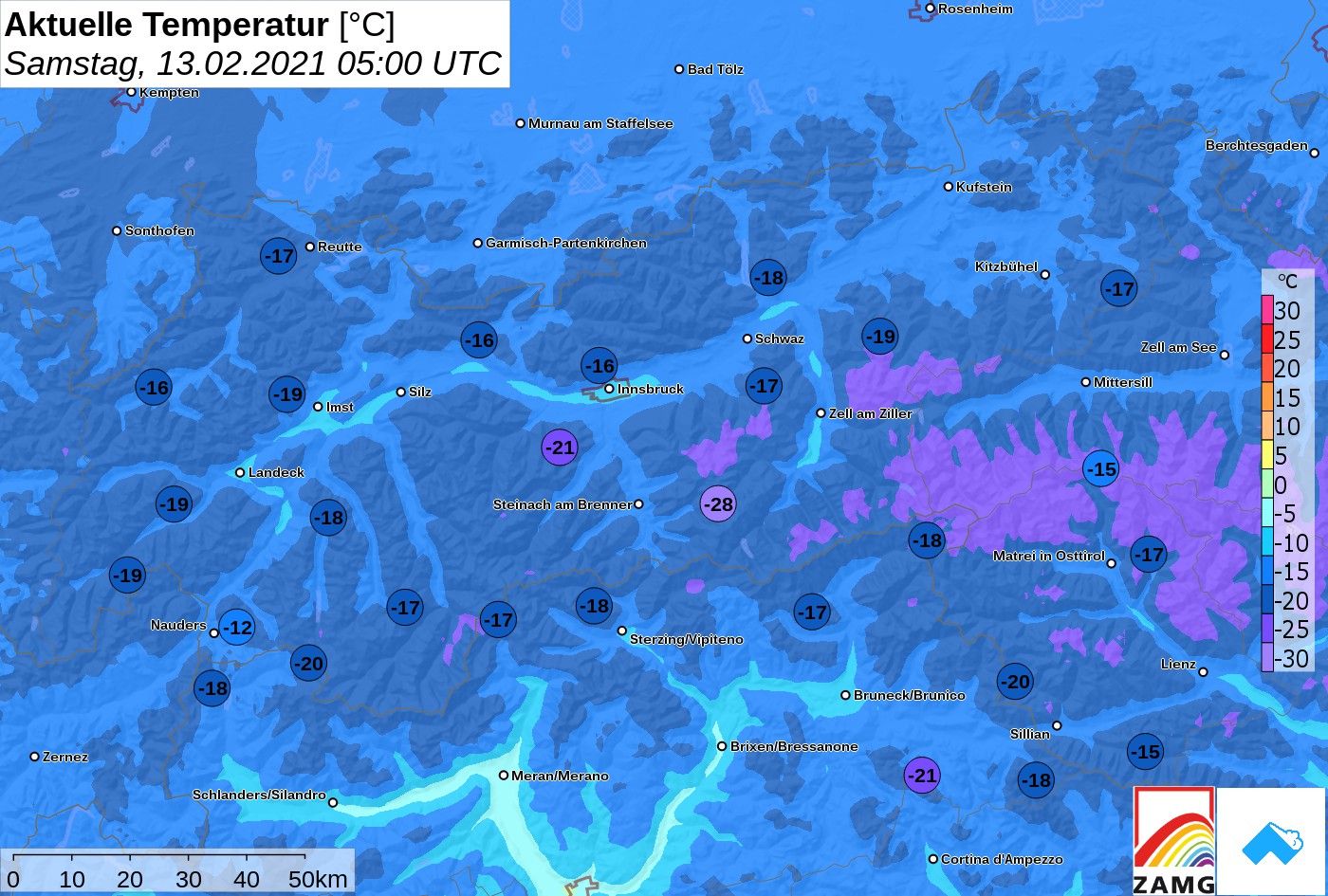Click the Zell am Ziller label

[x=871, y=413]
